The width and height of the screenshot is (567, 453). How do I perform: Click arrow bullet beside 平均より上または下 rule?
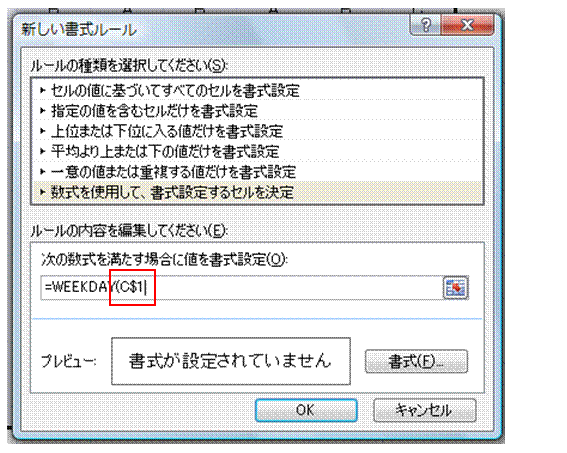point(43,151)
